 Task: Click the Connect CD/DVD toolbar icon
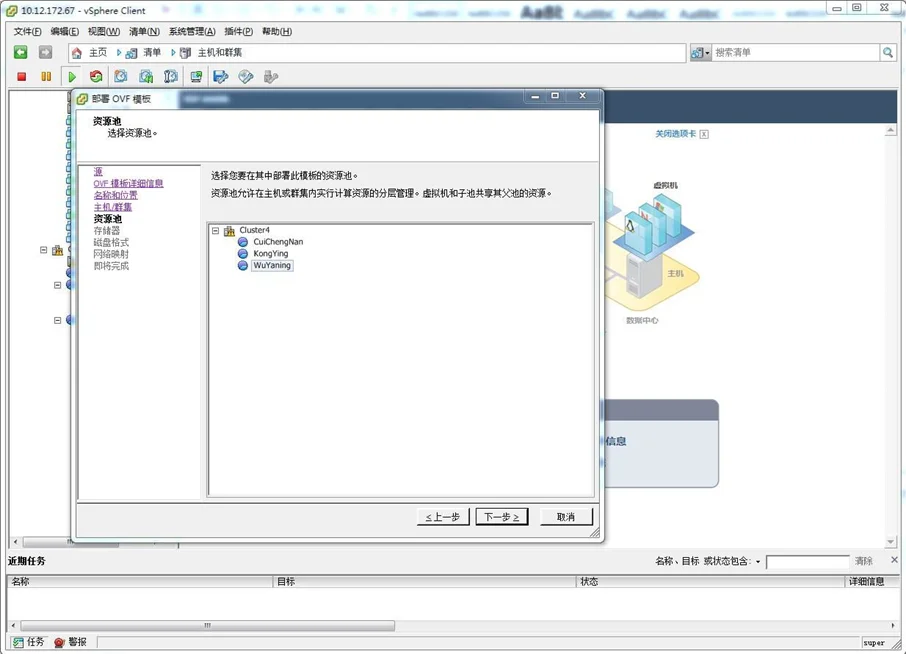246,76
